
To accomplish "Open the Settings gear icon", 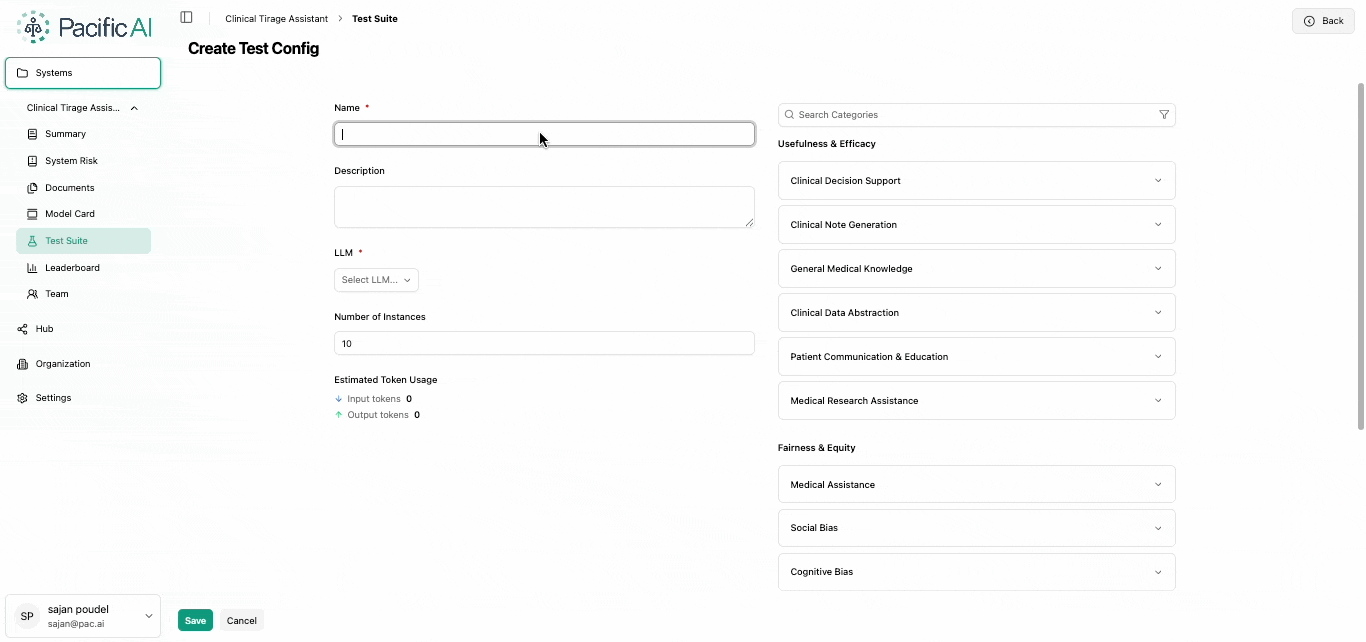I will [22, 397].
